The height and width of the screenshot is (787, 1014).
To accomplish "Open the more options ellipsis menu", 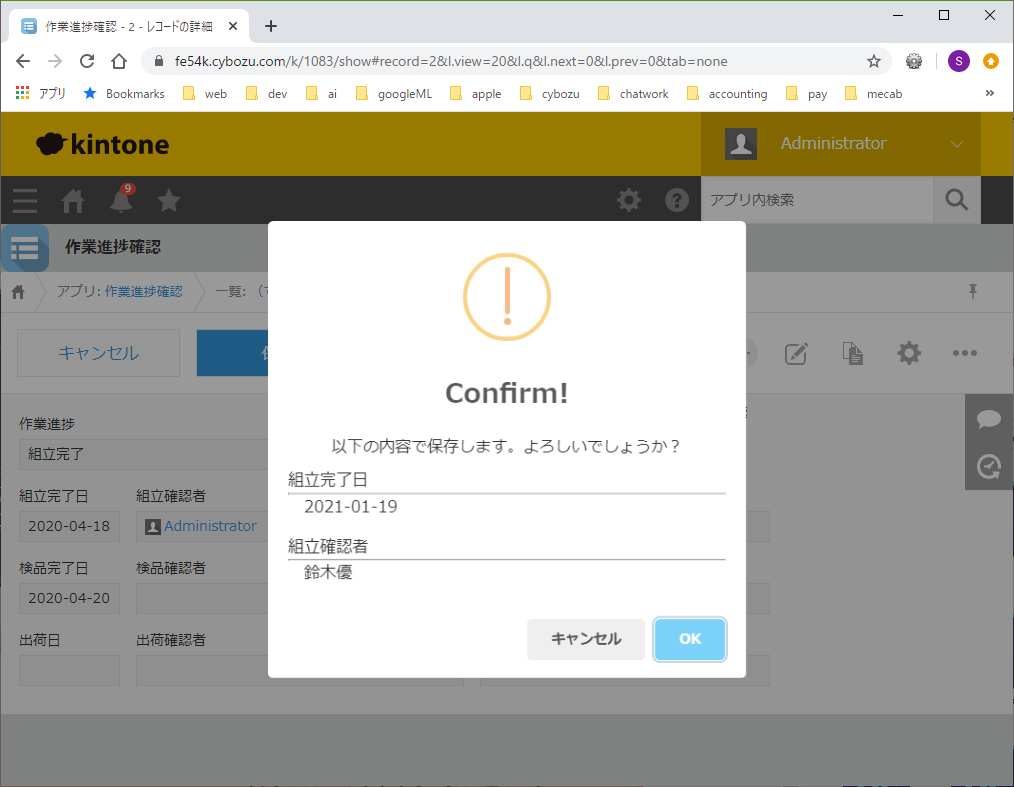I will (964, 353).
